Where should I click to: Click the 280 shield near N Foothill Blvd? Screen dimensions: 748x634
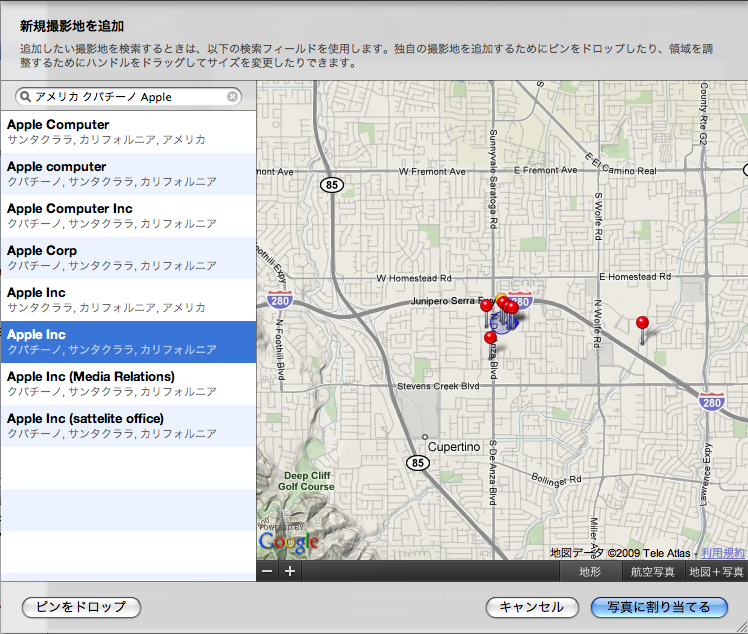[280, 300]
